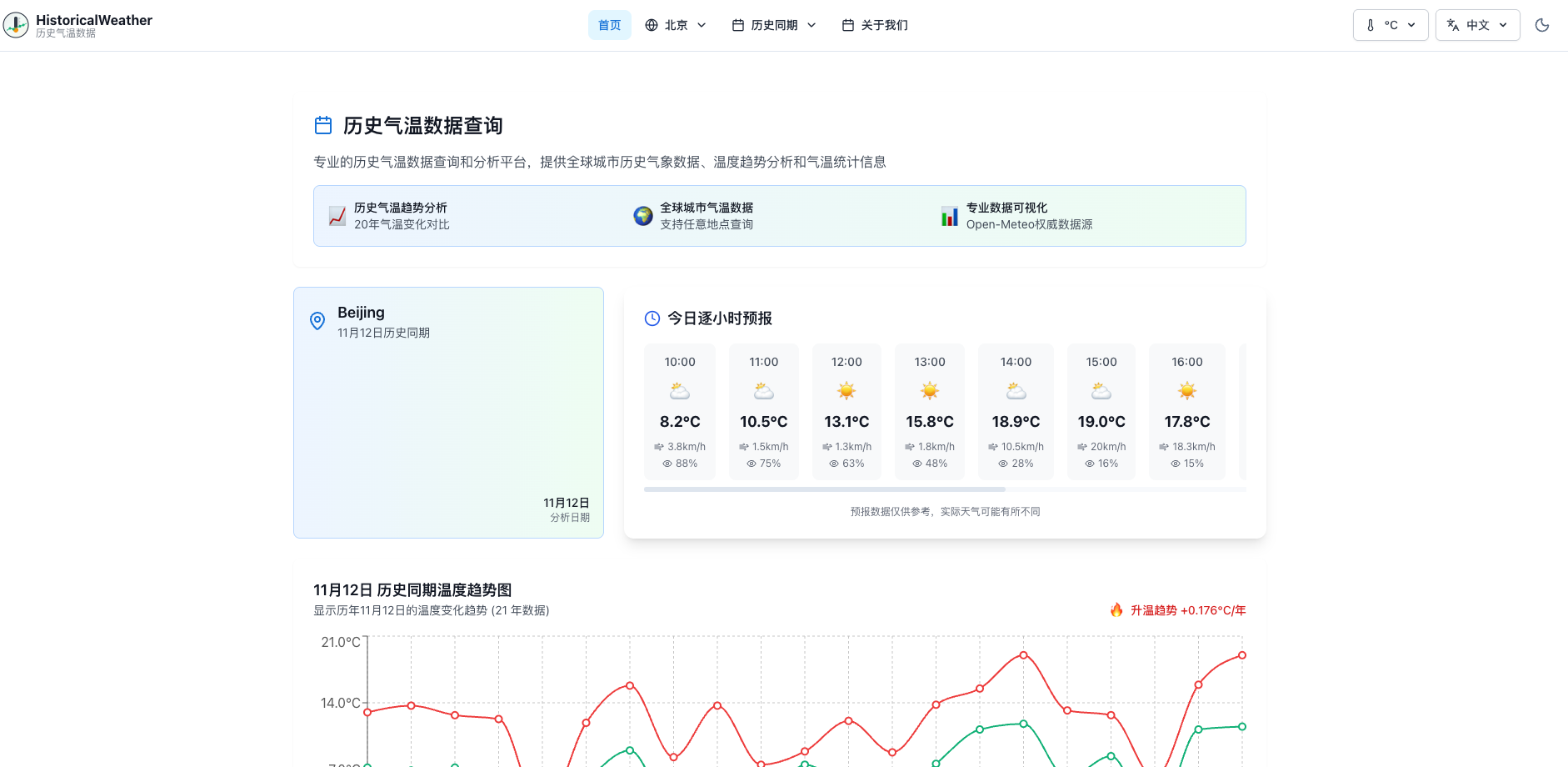
Task: Click the calendar icon beside 历史气温数据查询 heading
Action: (x=322, y=125)
